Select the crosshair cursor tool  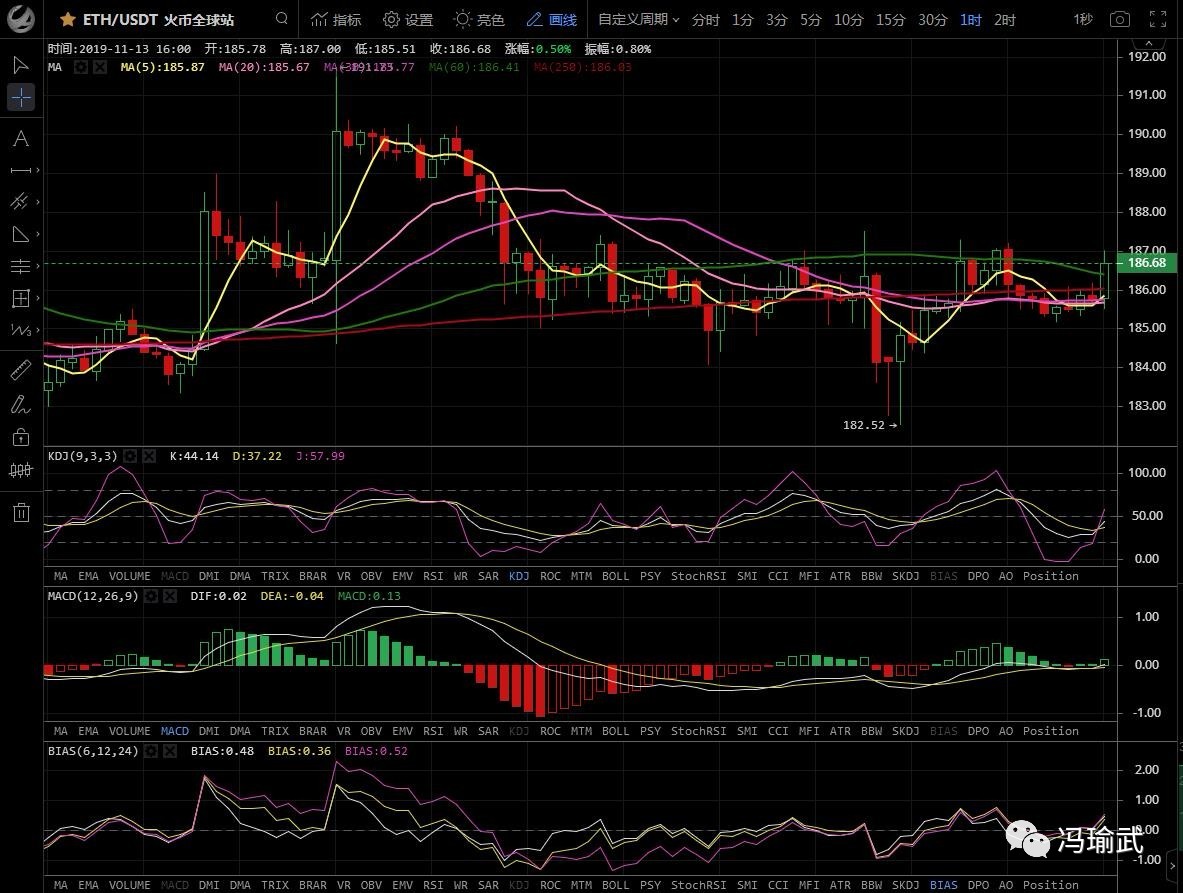[20, 97]
